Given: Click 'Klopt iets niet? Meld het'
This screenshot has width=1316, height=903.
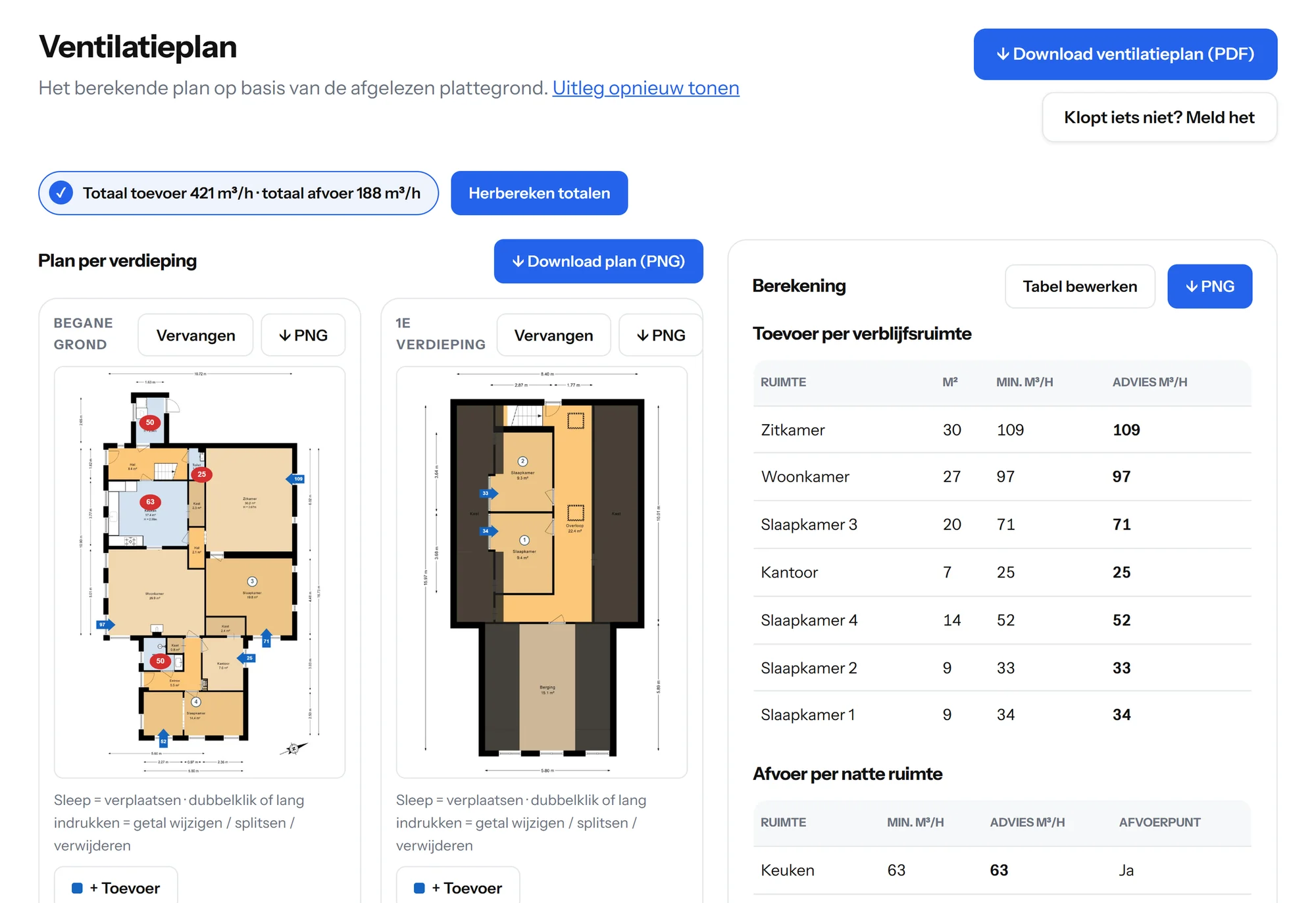Looking at the screenshot, I should pyautogui.click(x=1159, y=117).
